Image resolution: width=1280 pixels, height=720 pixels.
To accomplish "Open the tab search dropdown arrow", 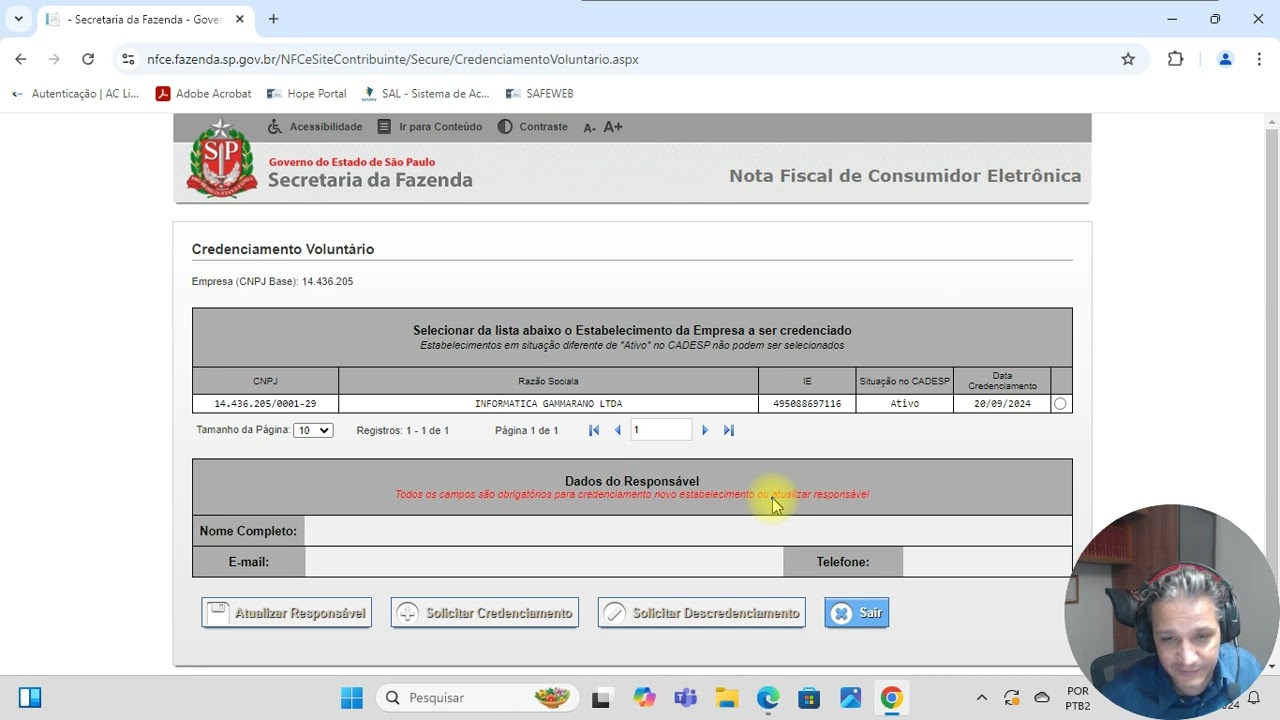I will point(18,19).
